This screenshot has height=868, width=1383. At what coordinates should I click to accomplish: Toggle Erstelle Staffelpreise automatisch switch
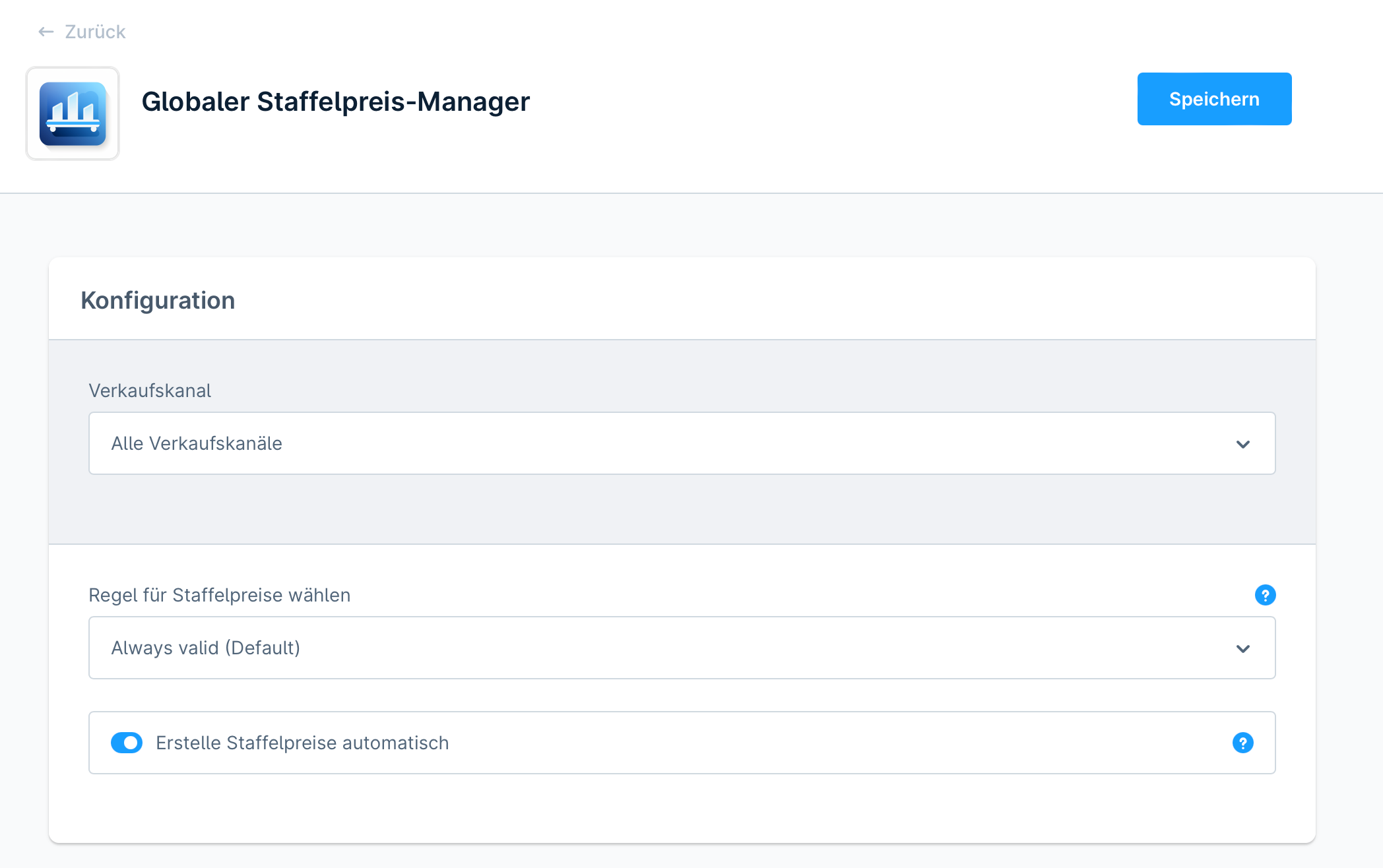point(127,743)
